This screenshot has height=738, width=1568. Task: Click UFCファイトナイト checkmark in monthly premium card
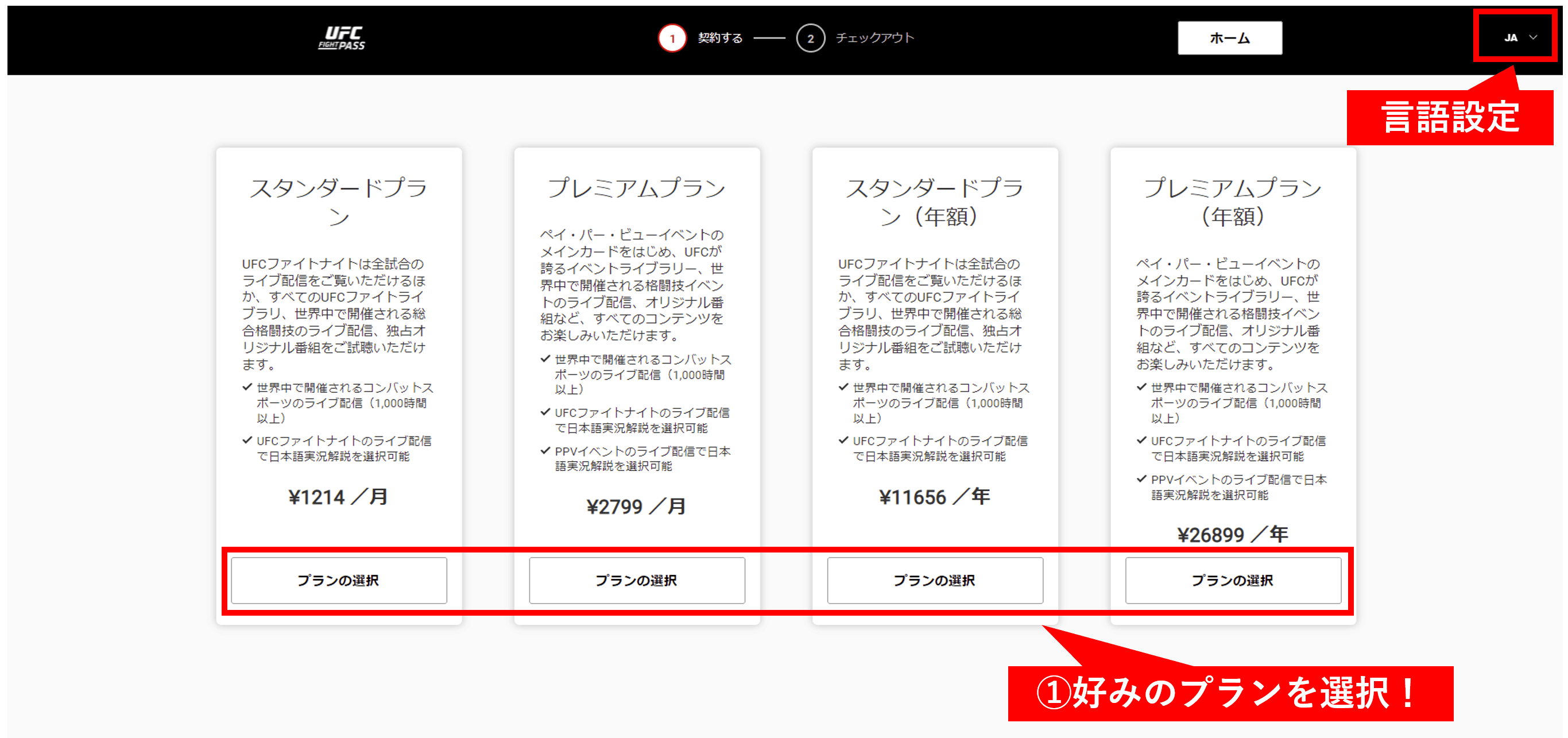(x=545, y=412)
